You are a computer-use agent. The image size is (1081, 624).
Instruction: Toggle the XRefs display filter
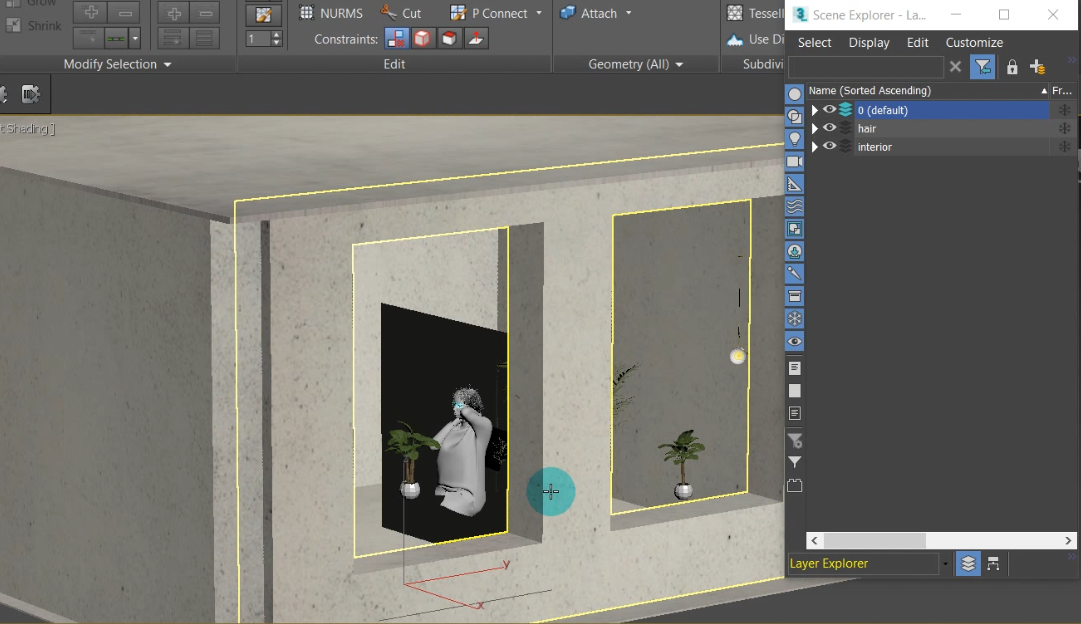794,252
